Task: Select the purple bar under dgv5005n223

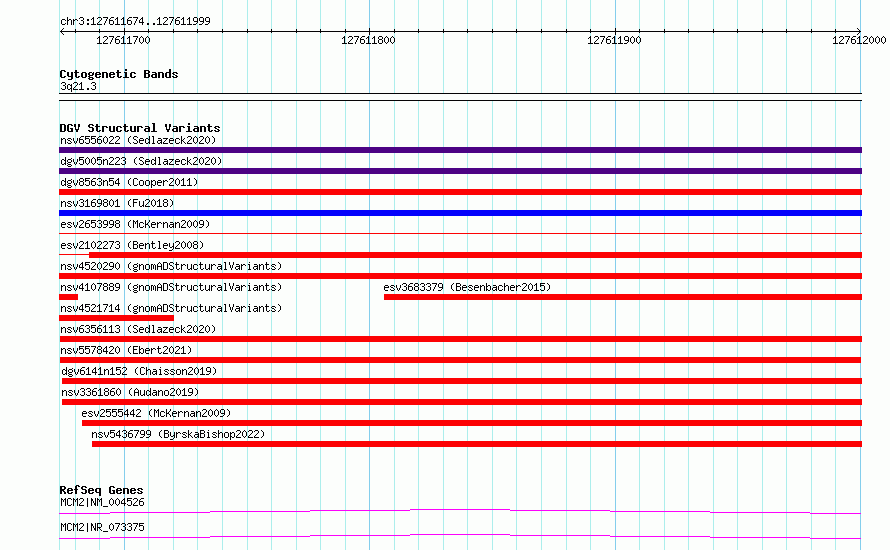Action: (460, 171)
